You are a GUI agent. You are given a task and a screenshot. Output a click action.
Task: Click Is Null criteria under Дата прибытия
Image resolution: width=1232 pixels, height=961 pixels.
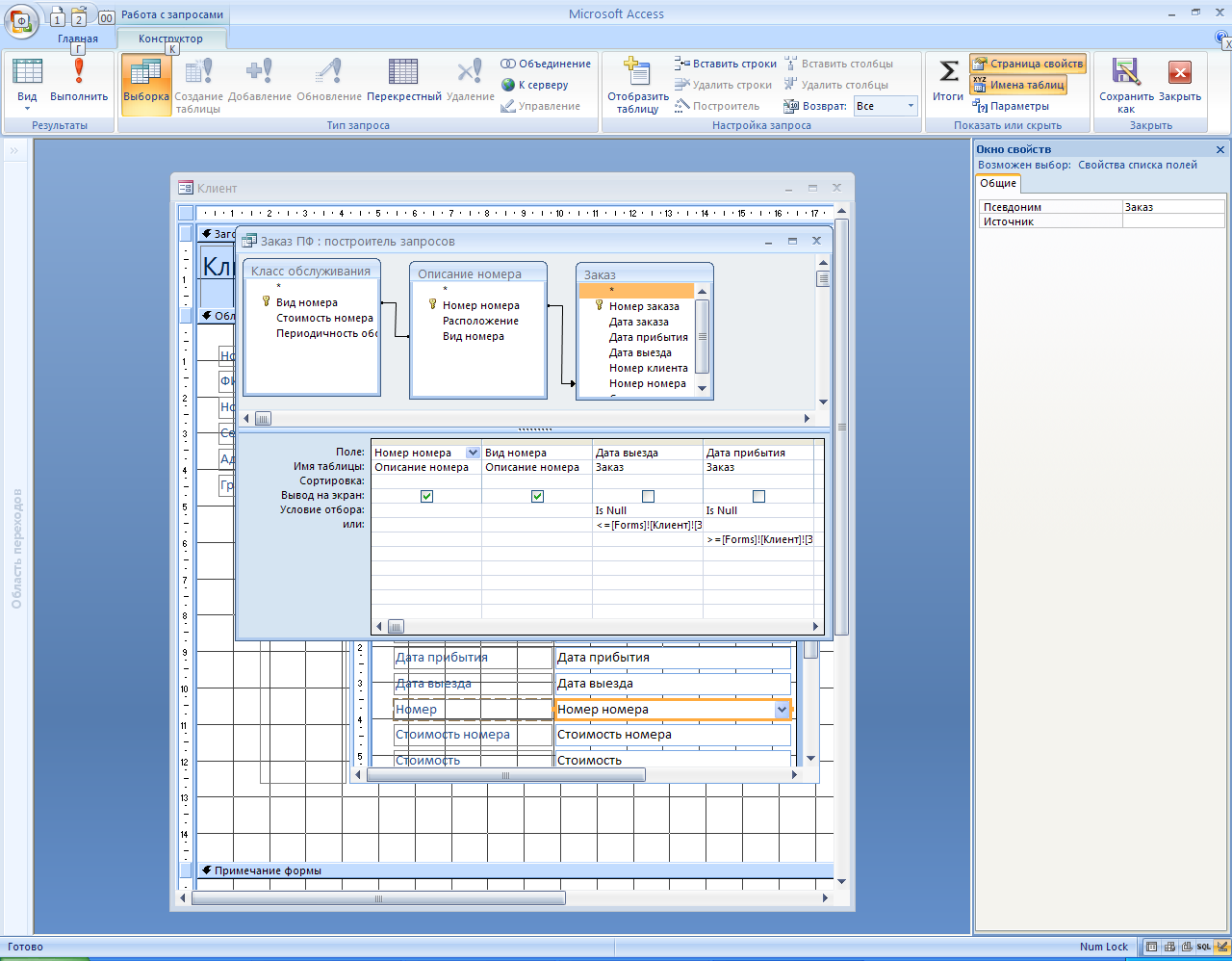click(x=757, y=510)
